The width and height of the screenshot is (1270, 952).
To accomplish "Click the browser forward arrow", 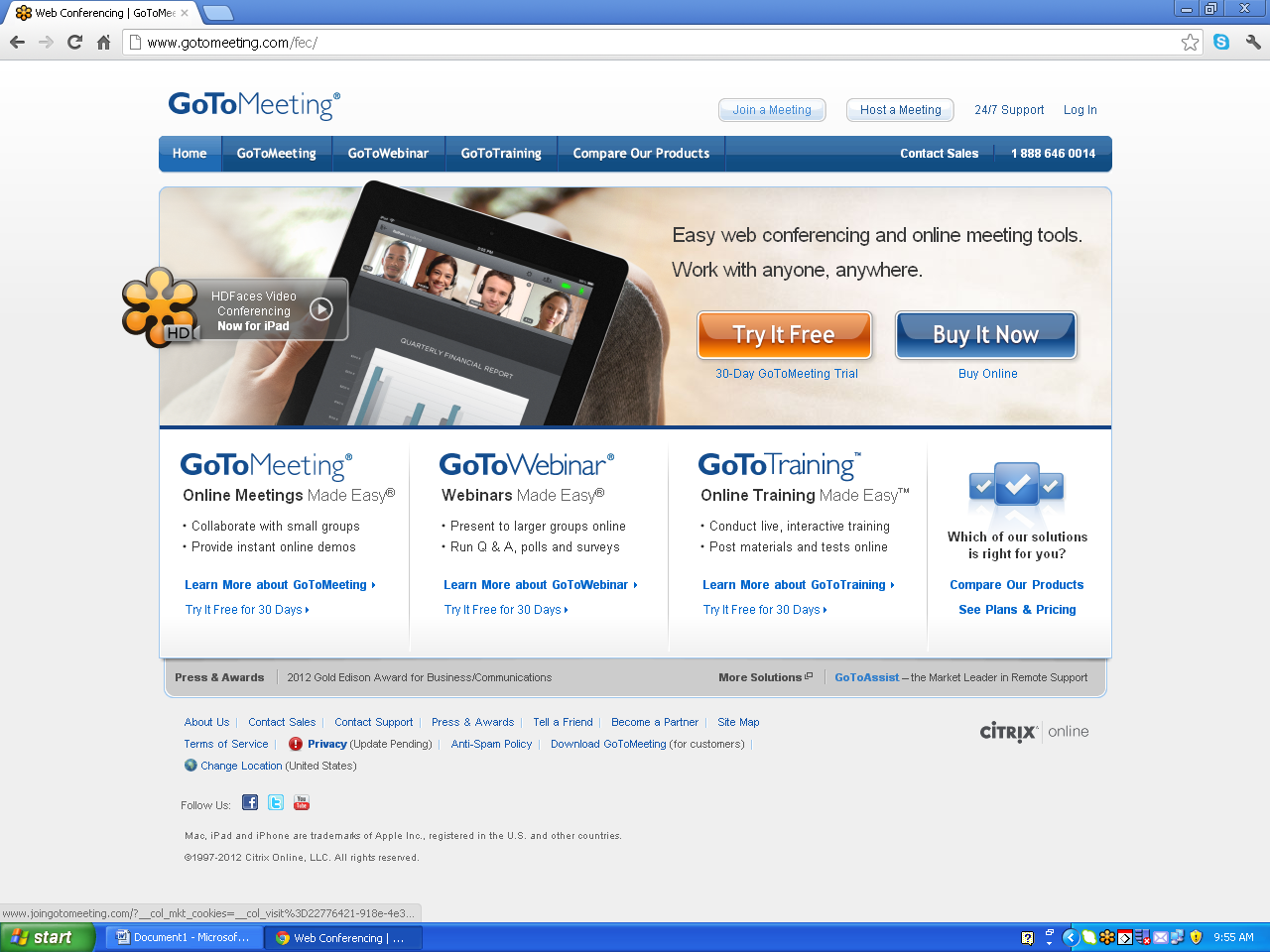I will (x=46, y=43).
